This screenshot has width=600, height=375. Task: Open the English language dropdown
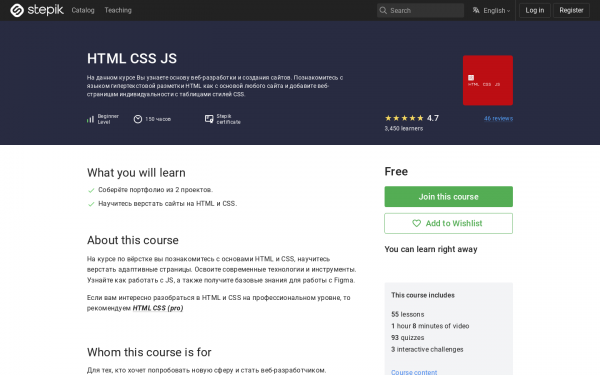pyautogui.click(x=491, y=10)
